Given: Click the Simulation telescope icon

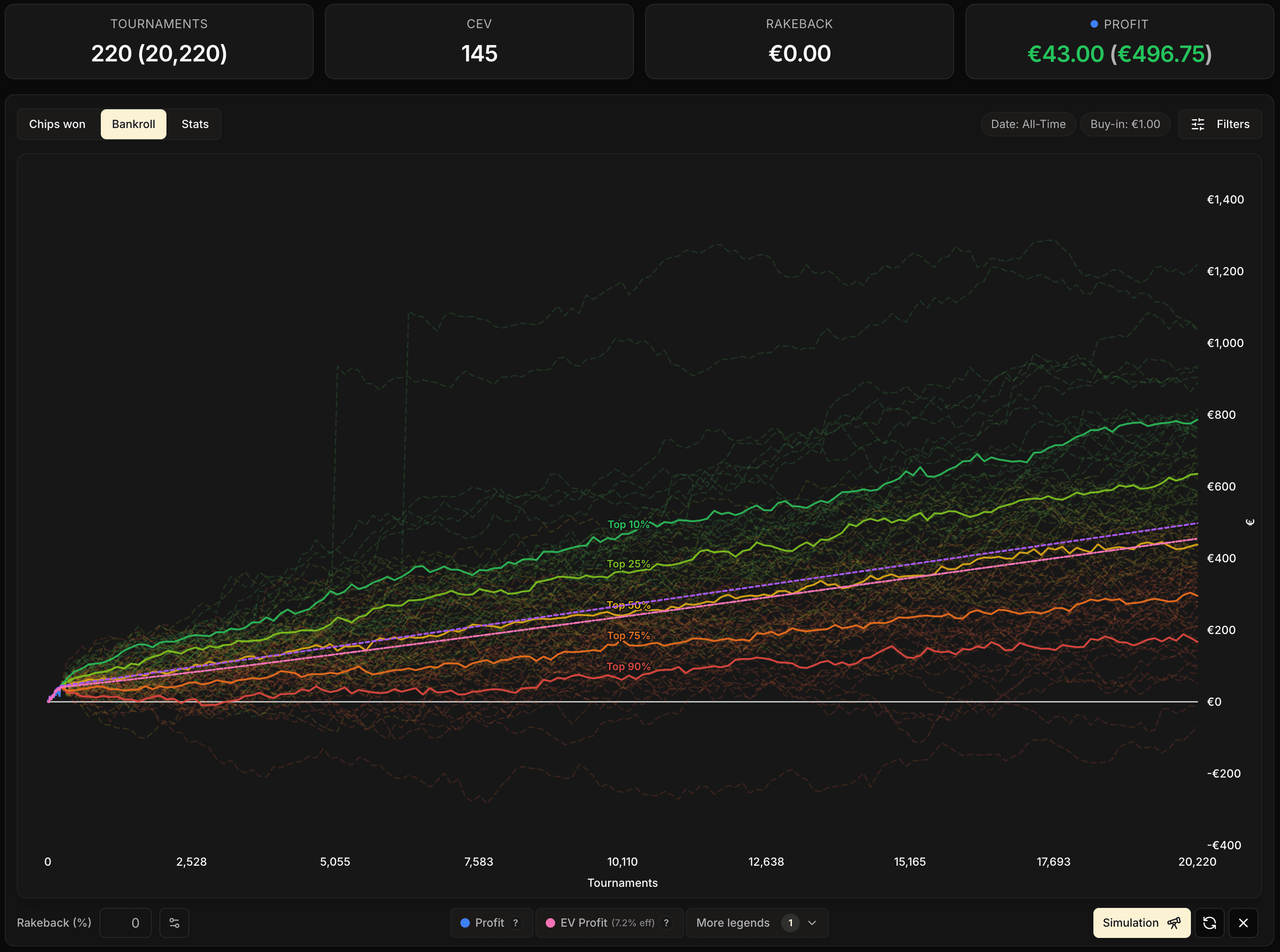Looking at the screenshot, I should point(1174,922).
